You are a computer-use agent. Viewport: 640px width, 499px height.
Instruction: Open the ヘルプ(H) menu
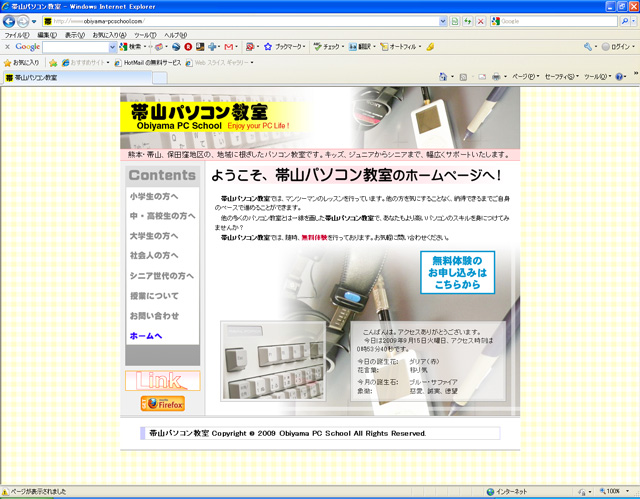coord(176,35)
